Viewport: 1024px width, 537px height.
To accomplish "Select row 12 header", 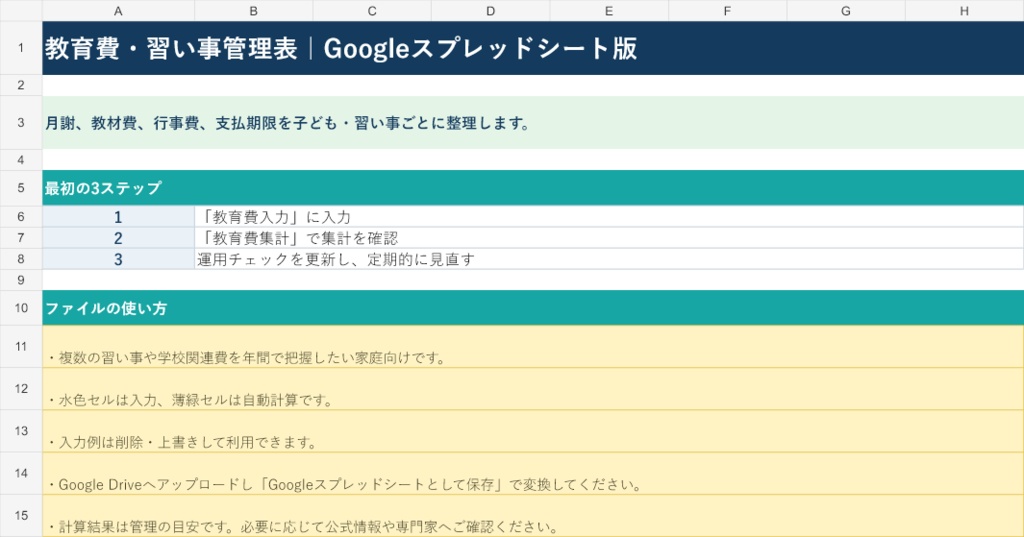I will [x=21, y=389].
